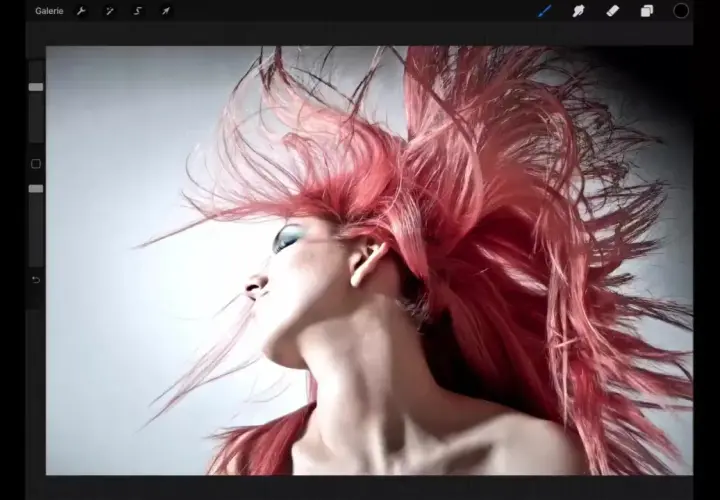Viewport: 720px width, 500px height.
Task: Click the brush size slider handle
Action: point(36,87)
